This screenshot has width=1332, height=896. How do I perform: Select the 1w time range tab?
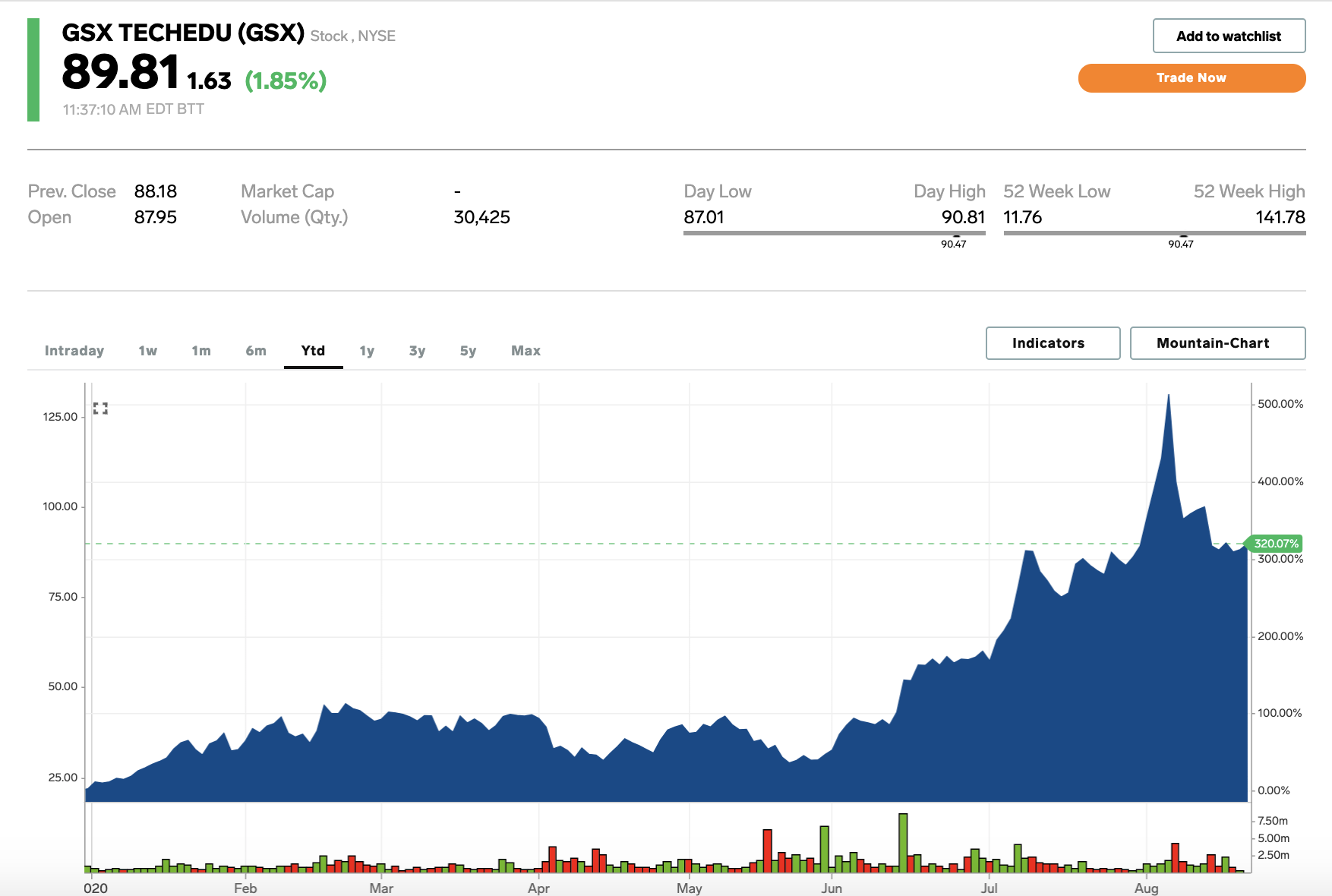pyautogui.click(x=148, y=351)
